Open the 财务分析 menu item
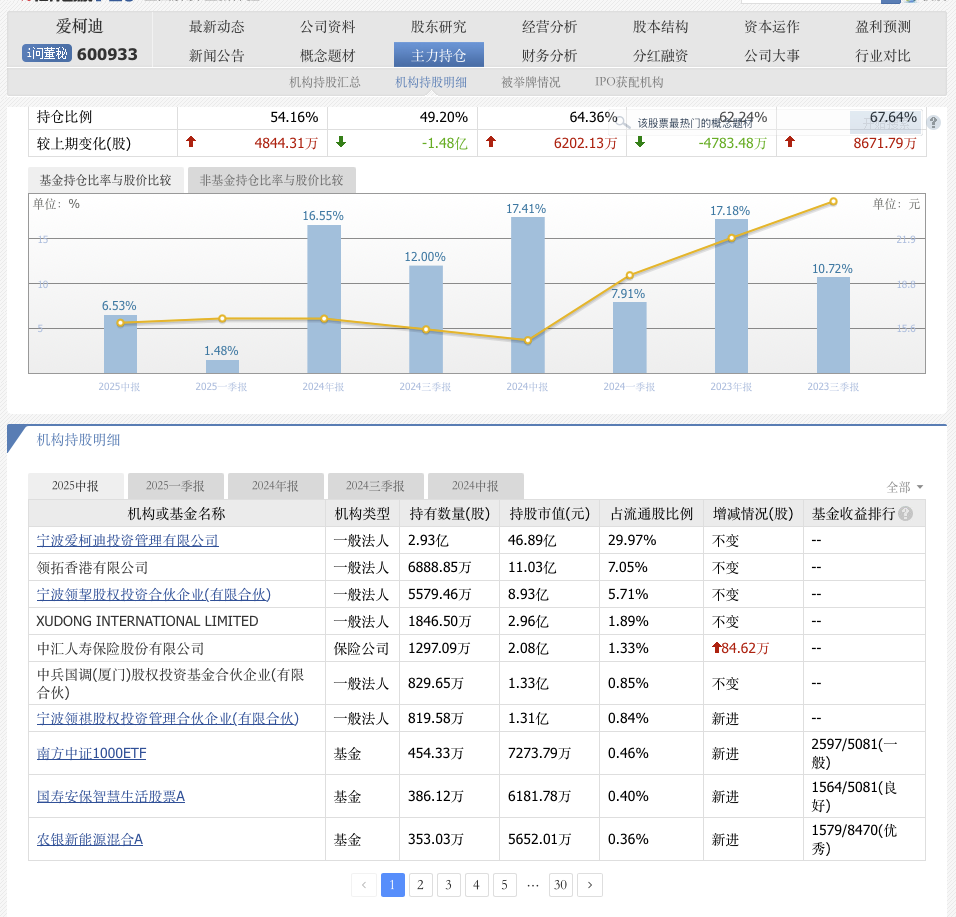The height and width of the screenshot is (917, 956). pyautogui.click(x=549, y=55)
